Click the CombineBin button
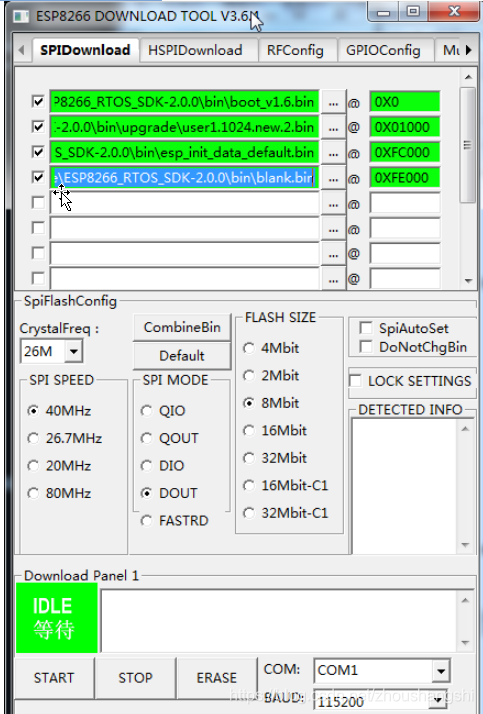Image resolution: width=483 pixels, height=714 pixels. tap(182, 327)
